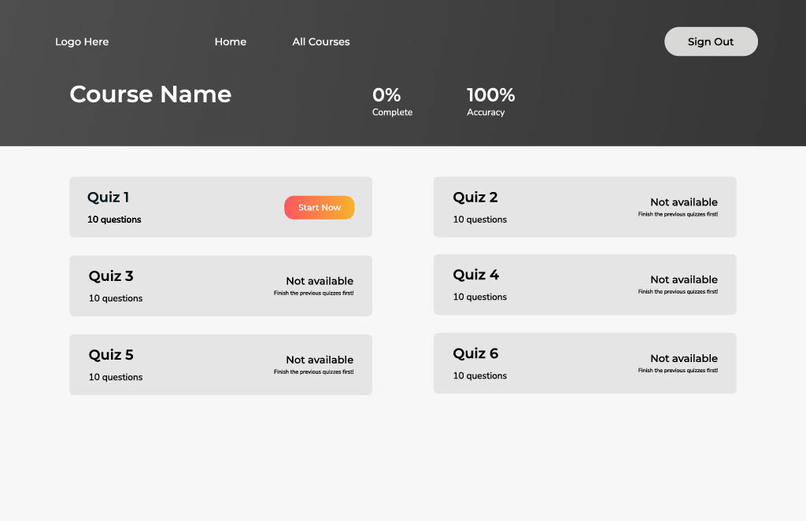Click Not available in Quiz 3 card
Viewport: 806px width, 521px height.
coord(320,281)
